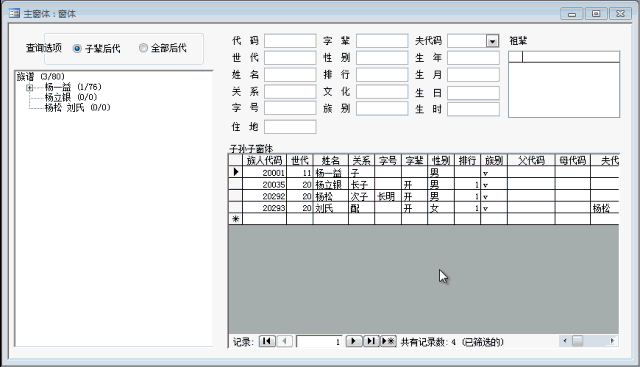Click the 字辈 input field at top
The height and width of the screenshot is (367, 640).
(382, 41)
